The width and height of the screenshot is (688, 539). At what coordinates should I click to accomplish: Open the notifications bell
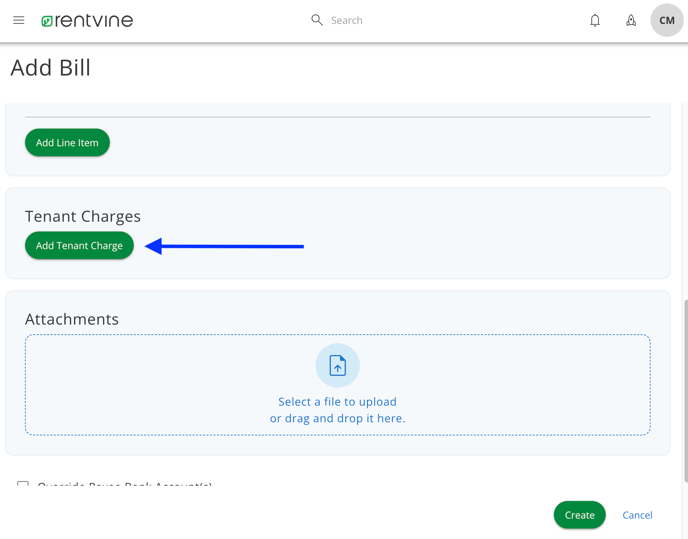[x=595, y=20]
